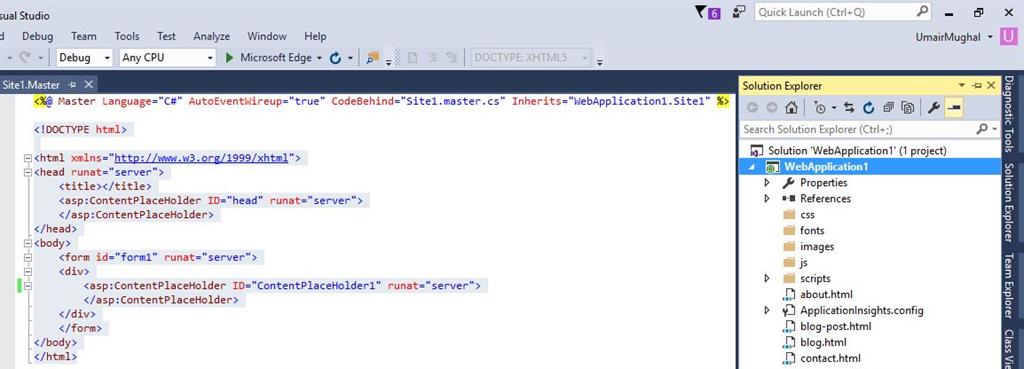Open the Help menu
Screen dimensions: 1024x369
(315, 37)
